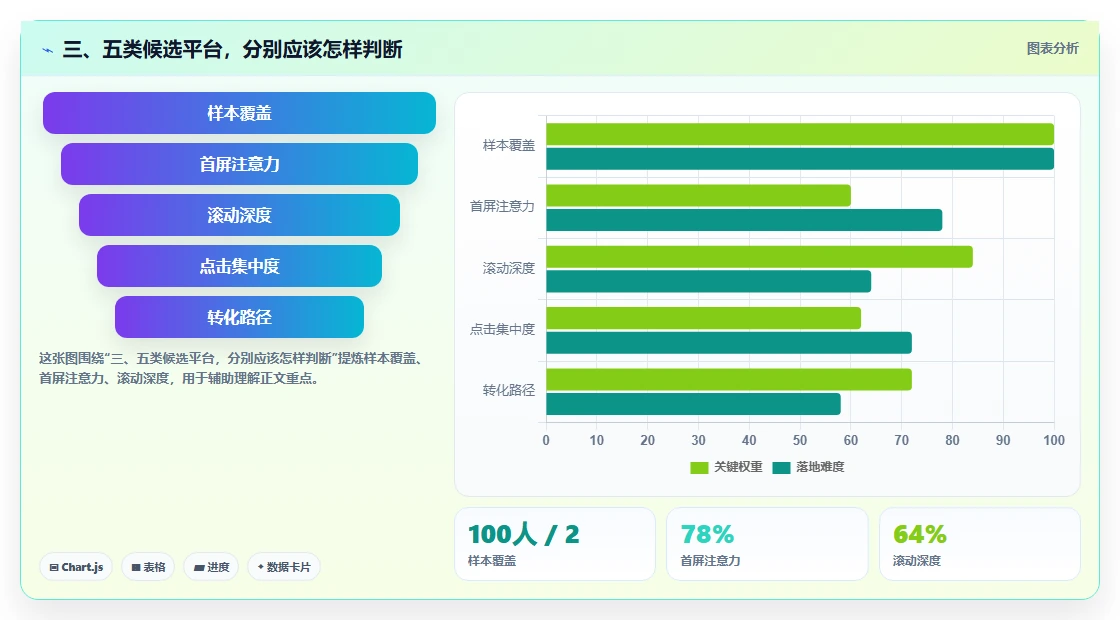Click the 滚动深度 落地难度 teal bar
Screen dimensions: 1120x620
tap(709, 281)
